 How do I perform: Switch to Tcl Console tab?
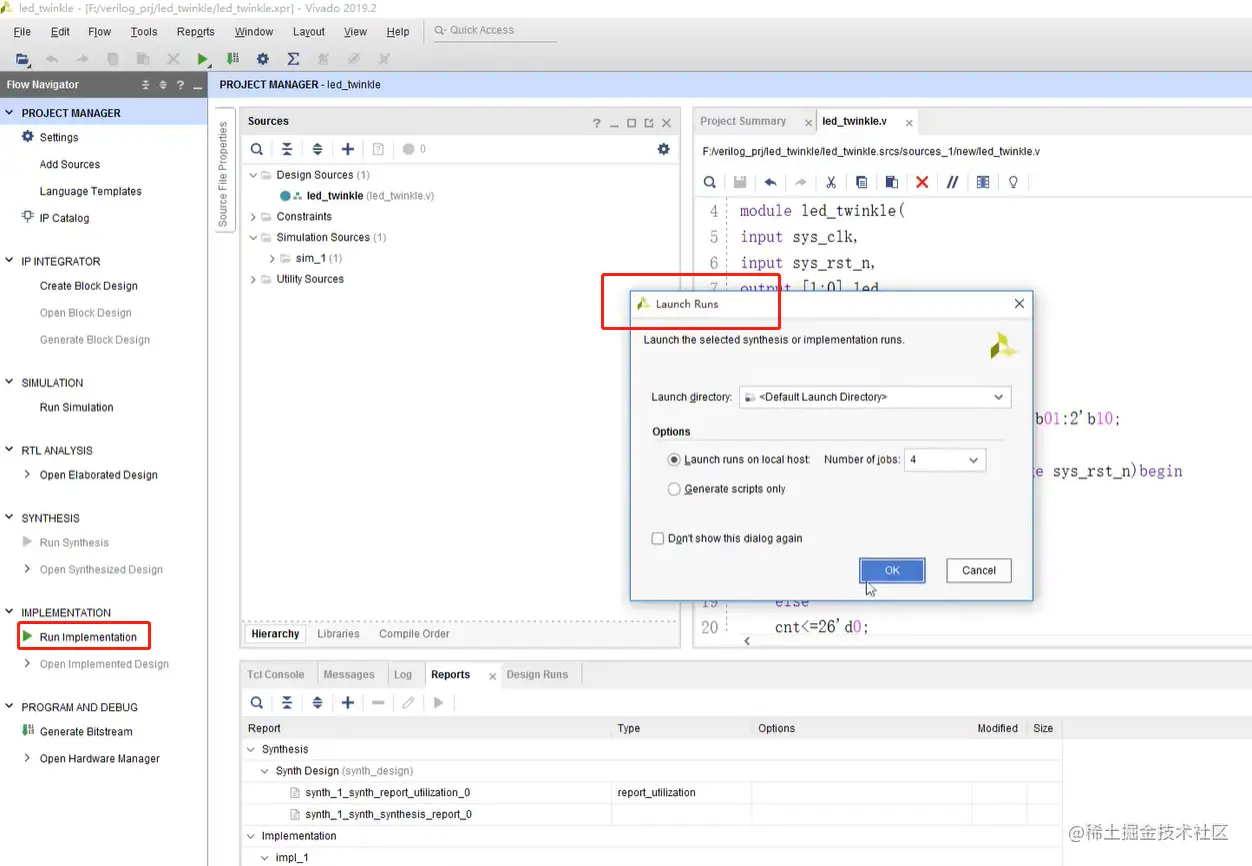276,675
